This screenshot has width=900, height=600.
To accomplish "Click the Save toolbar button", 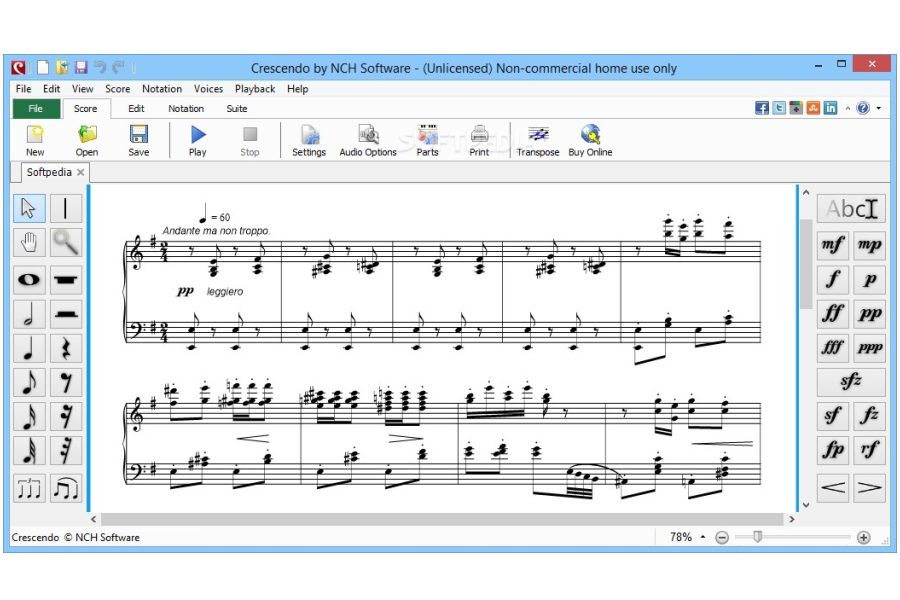I will pyautogui.click(x=139, y=141).
